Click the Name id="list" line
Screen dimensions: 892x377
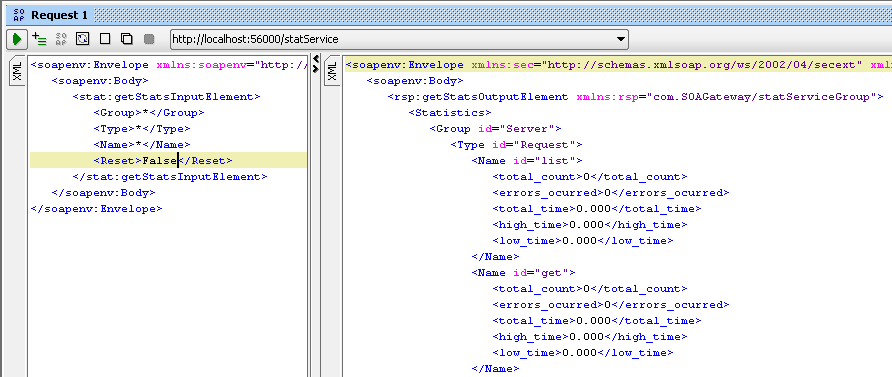[527, 160]
